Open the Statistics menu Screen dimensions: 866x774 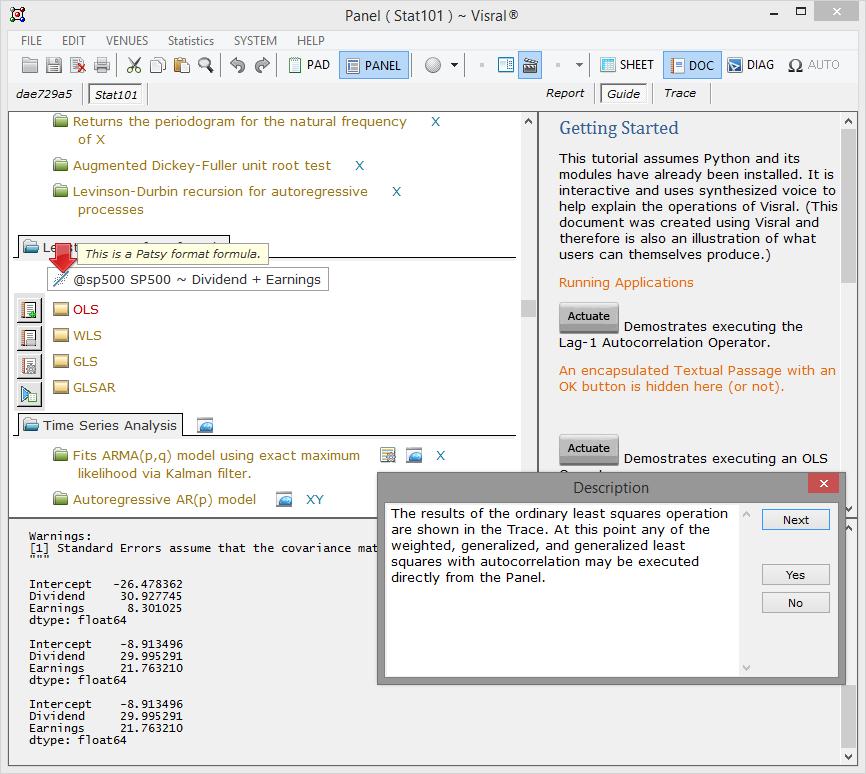190,41
